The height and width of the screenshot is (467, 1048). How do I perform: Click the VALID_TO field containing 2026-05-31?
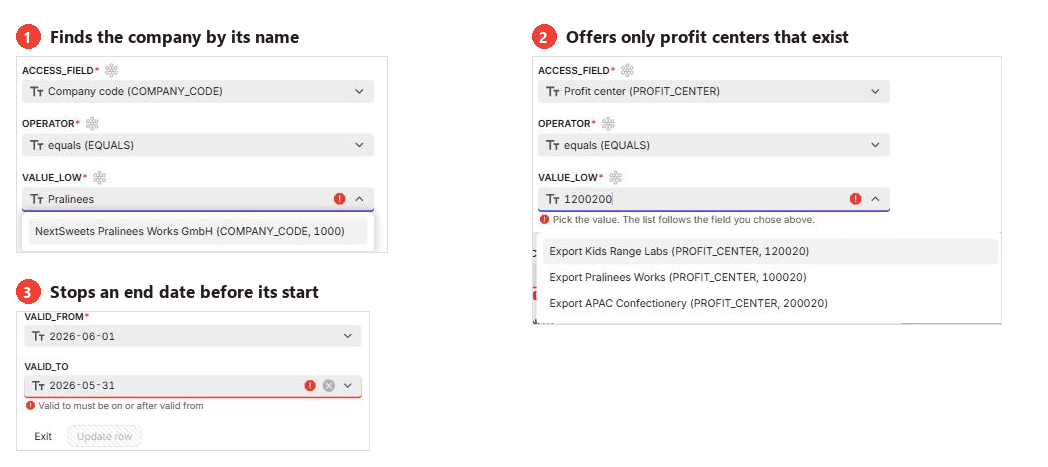(192, 386)
